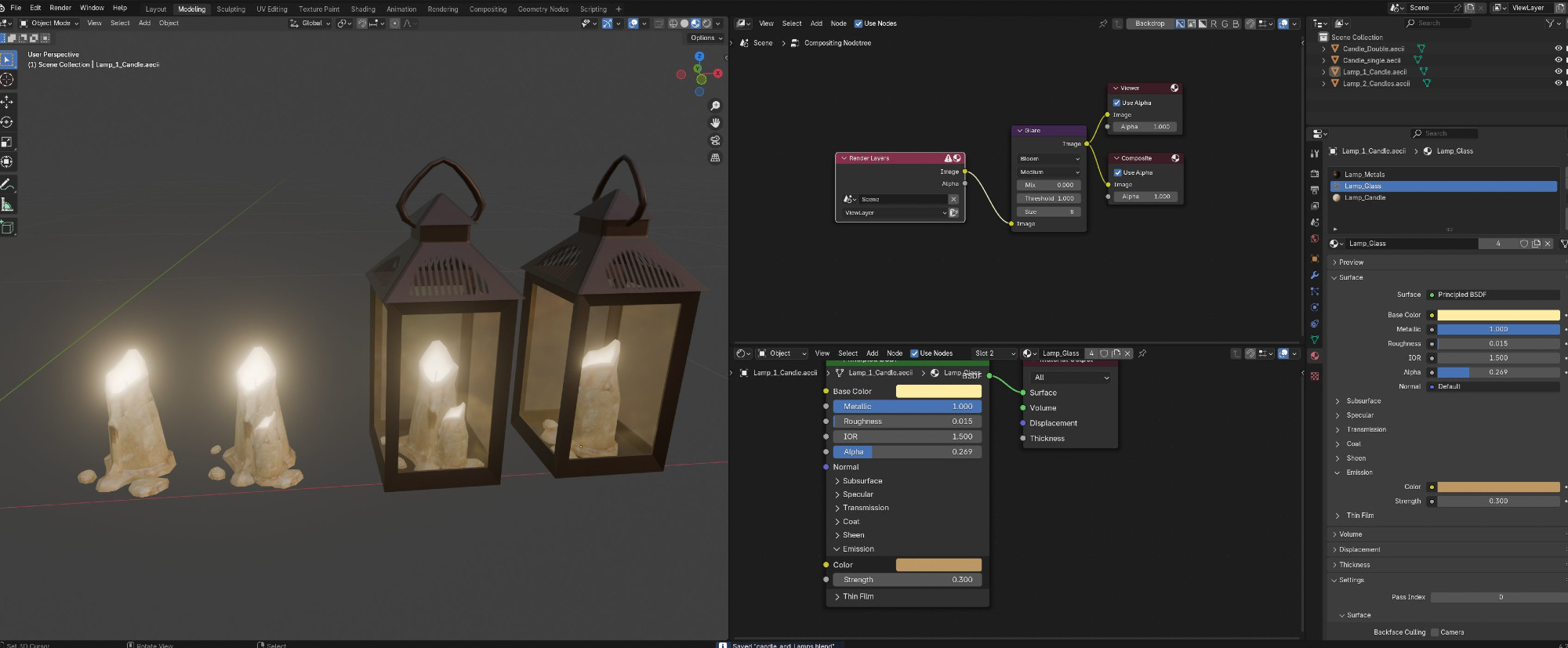
Task: Open the File menu
Action: pyautogui.click(x=16, y=8)
